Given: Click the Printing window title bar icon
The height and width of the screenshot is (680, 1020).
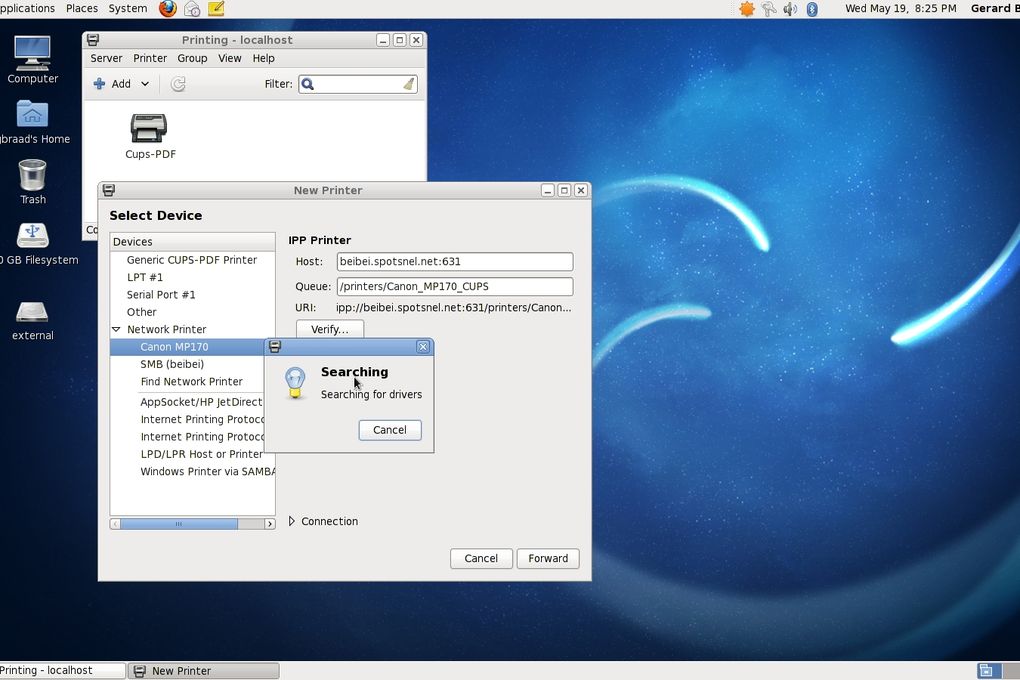Looking at the screenshot, I should pyautogui.click(x=93, y=40).
